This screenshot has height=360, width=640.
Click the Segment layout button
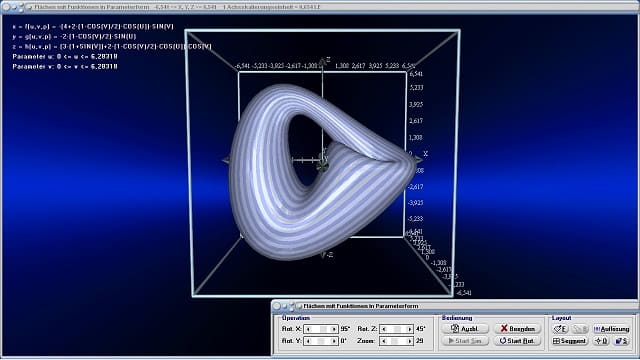pos(570,340)
